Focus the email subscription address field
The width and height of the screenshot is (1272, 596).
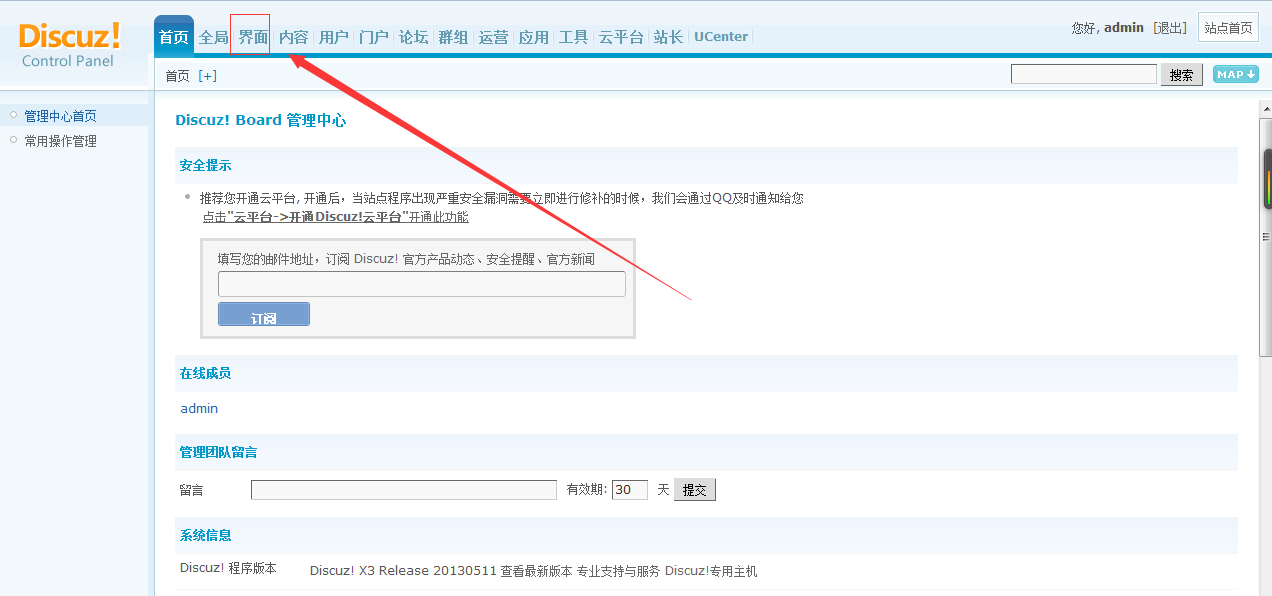click(x=422, y=284)
